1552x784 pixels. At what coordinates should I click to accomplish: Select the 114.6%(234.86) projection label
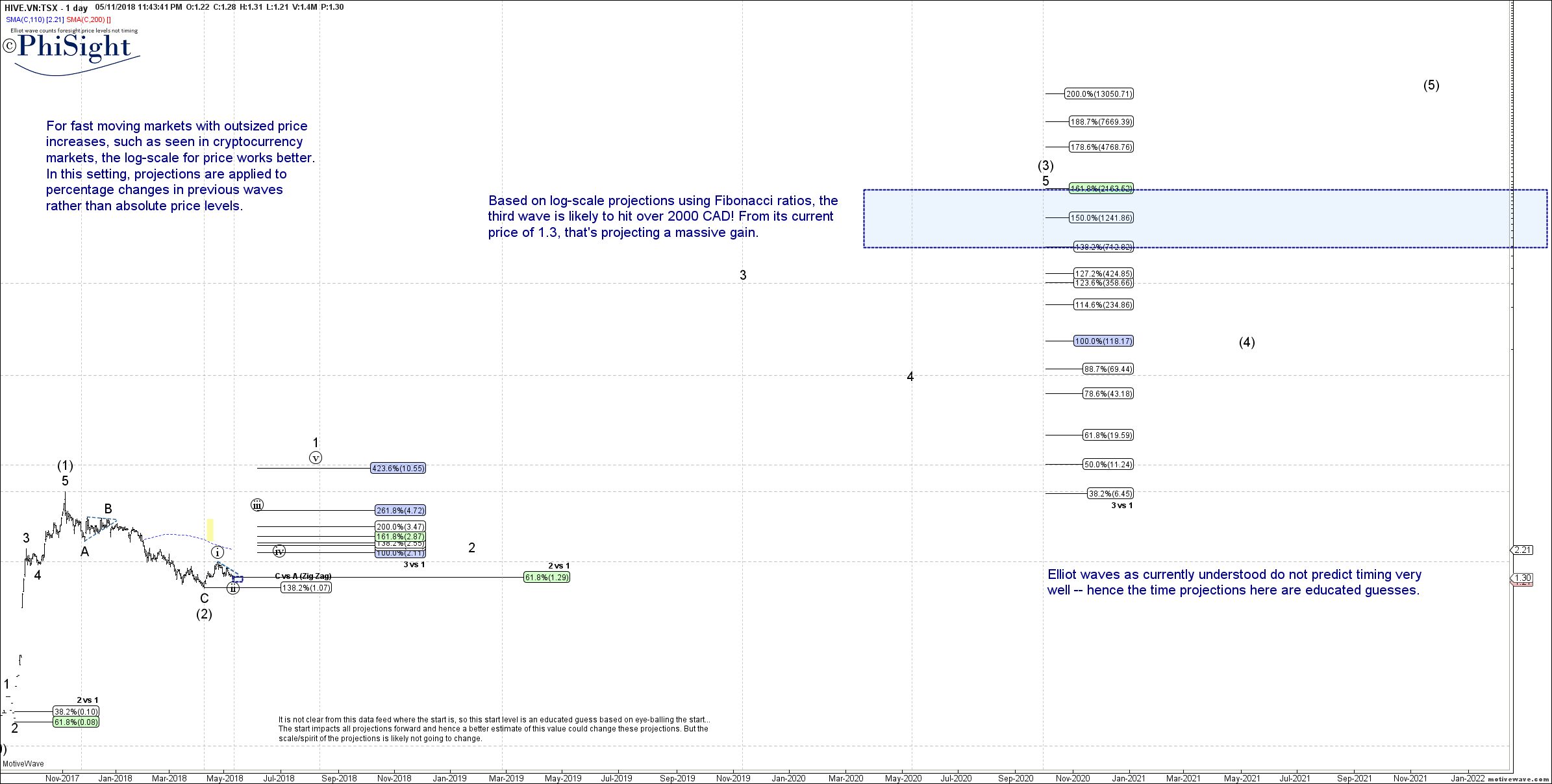coord(1103,305)
